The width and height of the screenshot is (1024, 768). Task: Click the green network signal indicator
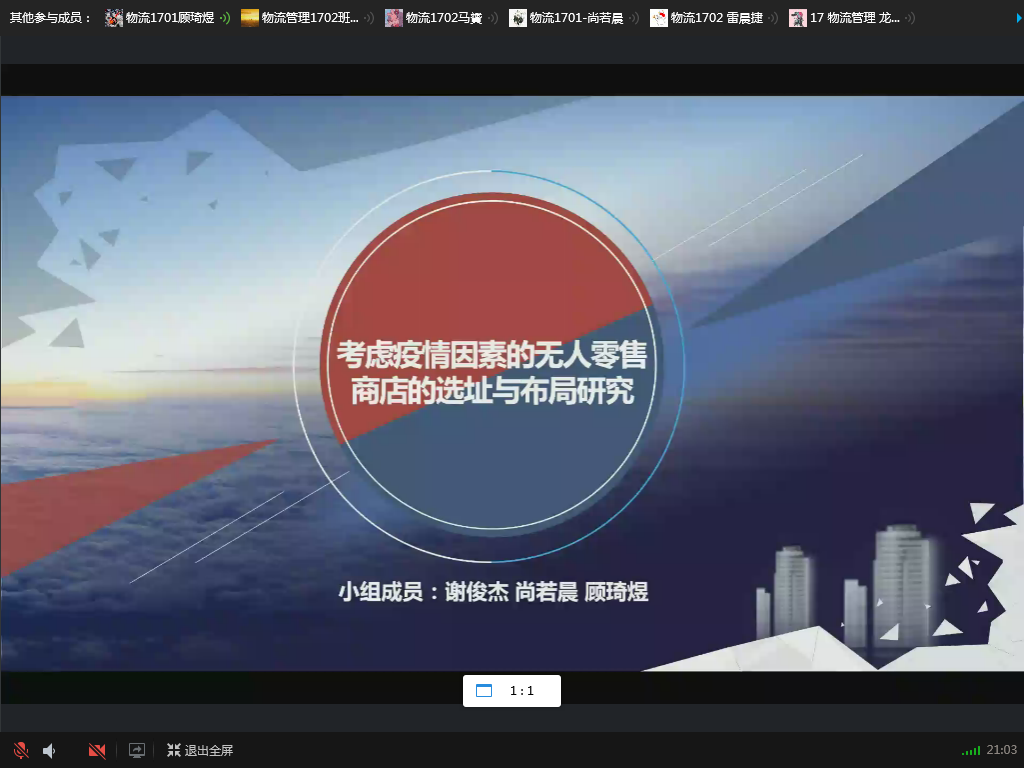click(971, 750)
